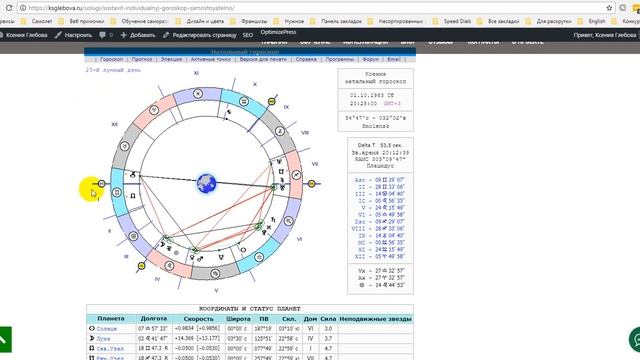Click the GMT+3 time zone link

pos(392,104)
